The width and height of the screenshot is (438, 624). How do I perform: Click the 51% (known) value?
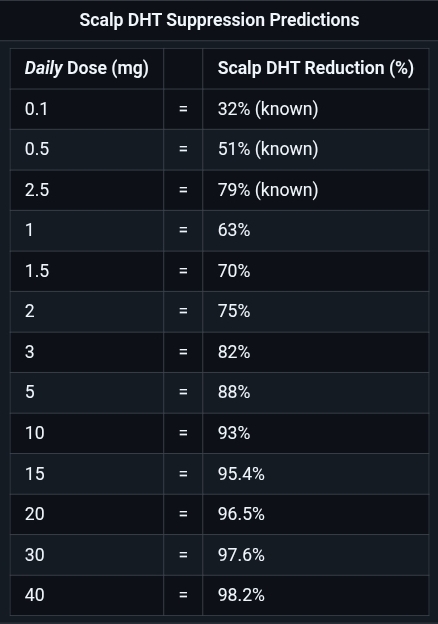[x=268, y=149]
